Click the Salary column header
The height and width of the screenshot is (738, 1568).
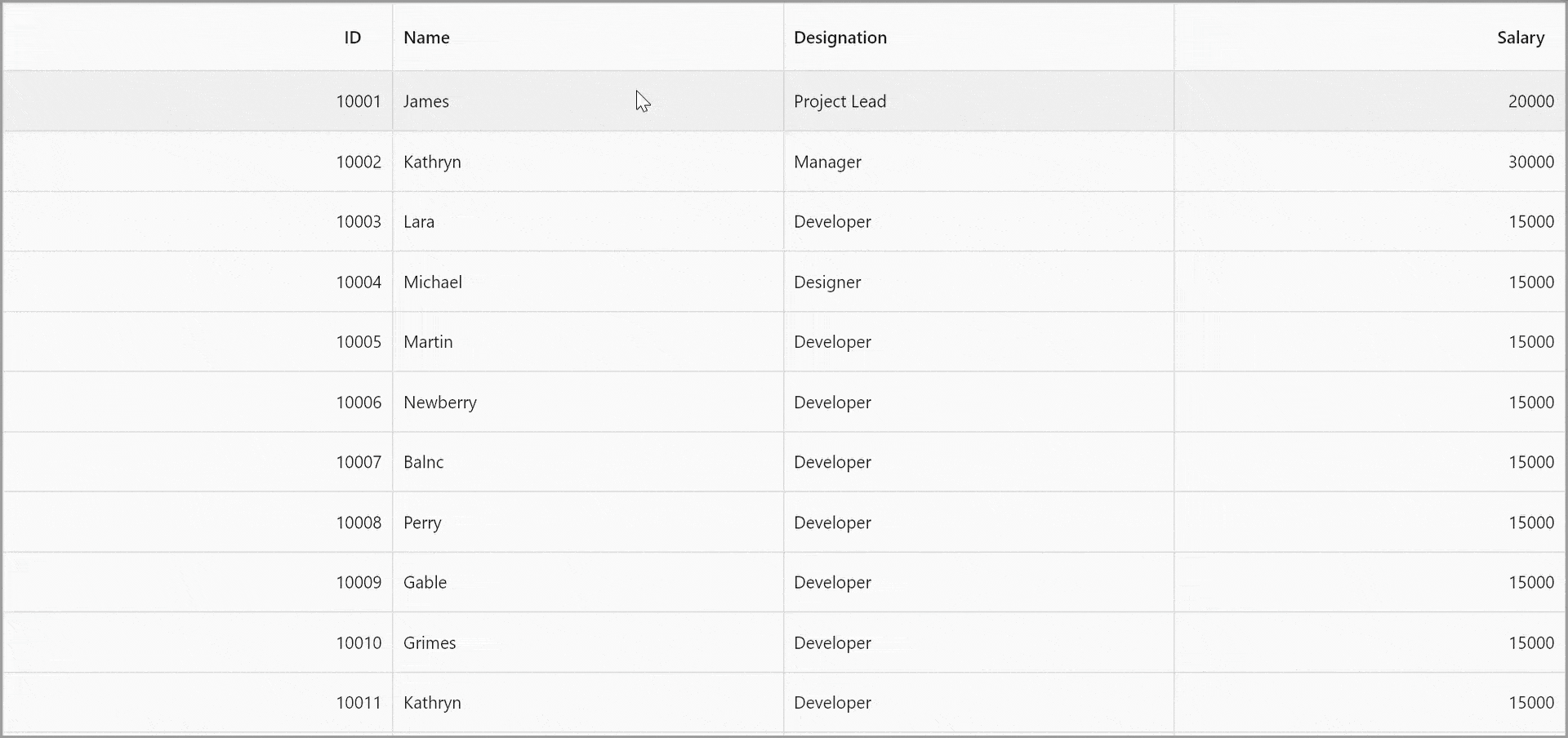point(1520,38)
